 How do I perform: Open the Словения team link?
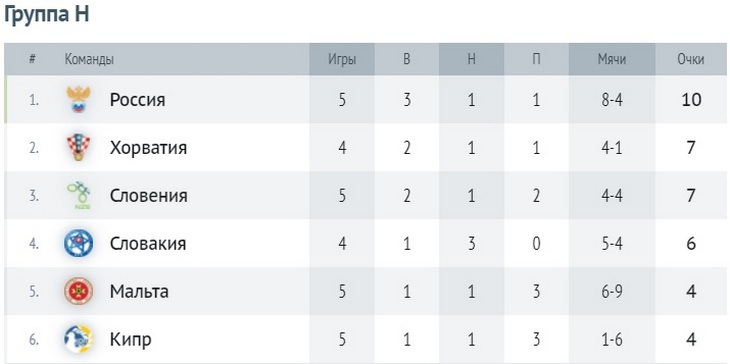point(149,195)
